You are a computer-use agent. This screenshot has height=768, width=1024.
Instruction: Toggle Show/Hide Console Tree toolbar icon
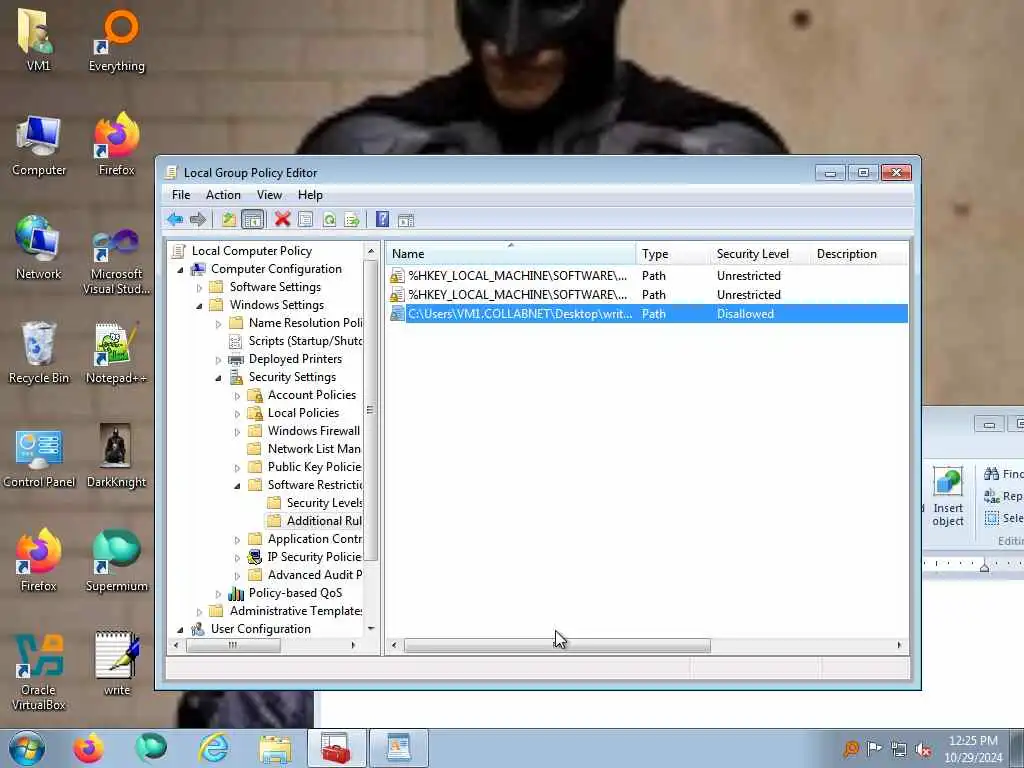click(253, 219)
